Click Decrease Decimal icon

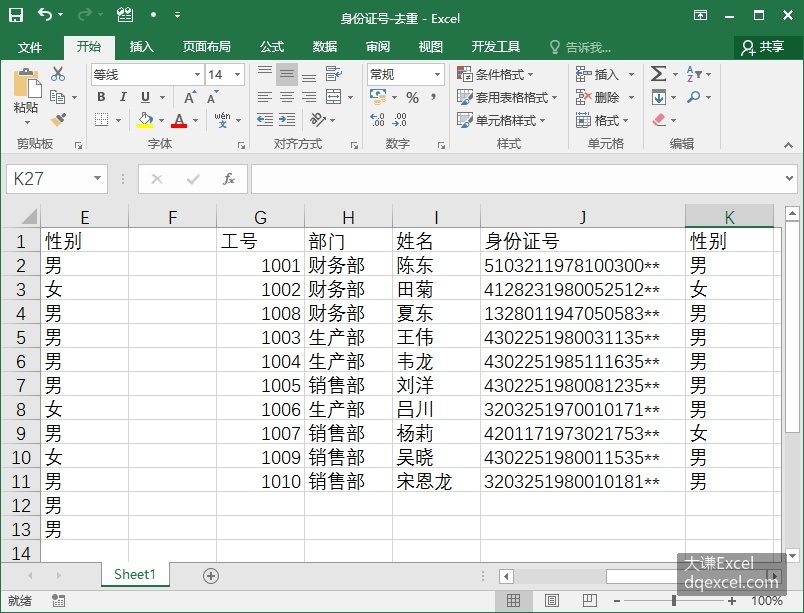pos(399,120)
